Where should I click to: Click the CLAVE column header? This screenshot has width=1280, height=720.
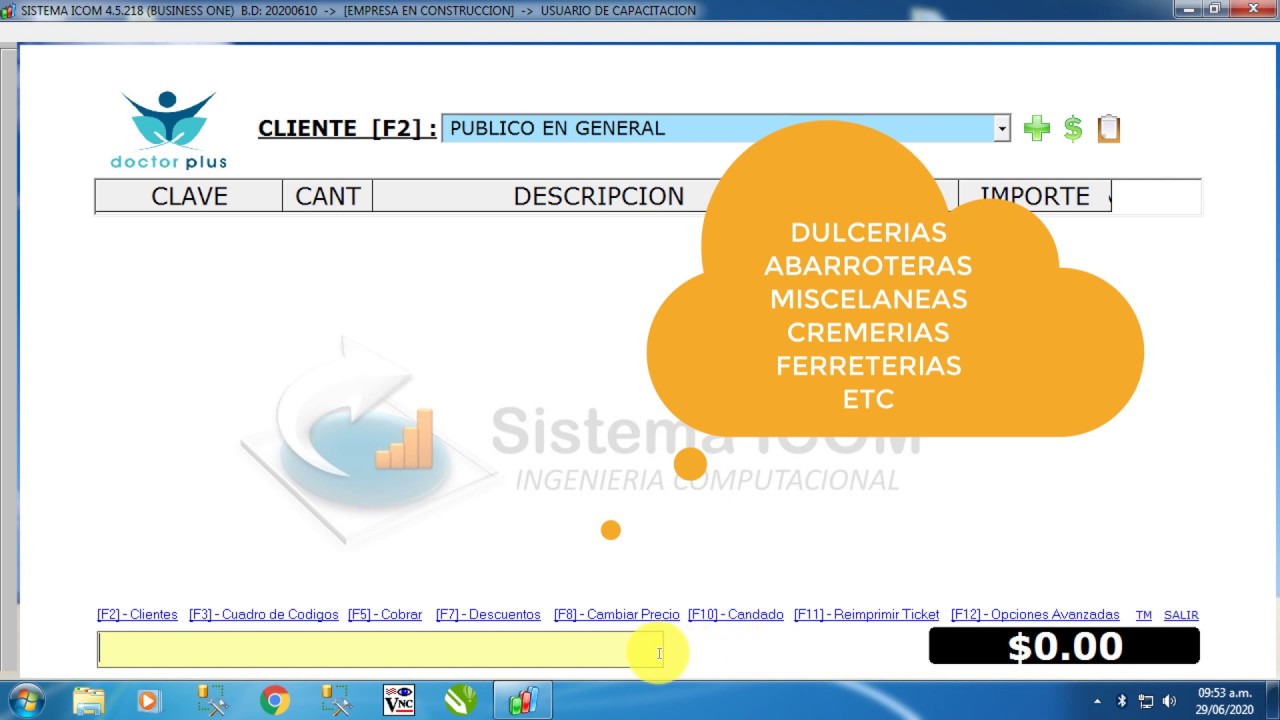189,196
